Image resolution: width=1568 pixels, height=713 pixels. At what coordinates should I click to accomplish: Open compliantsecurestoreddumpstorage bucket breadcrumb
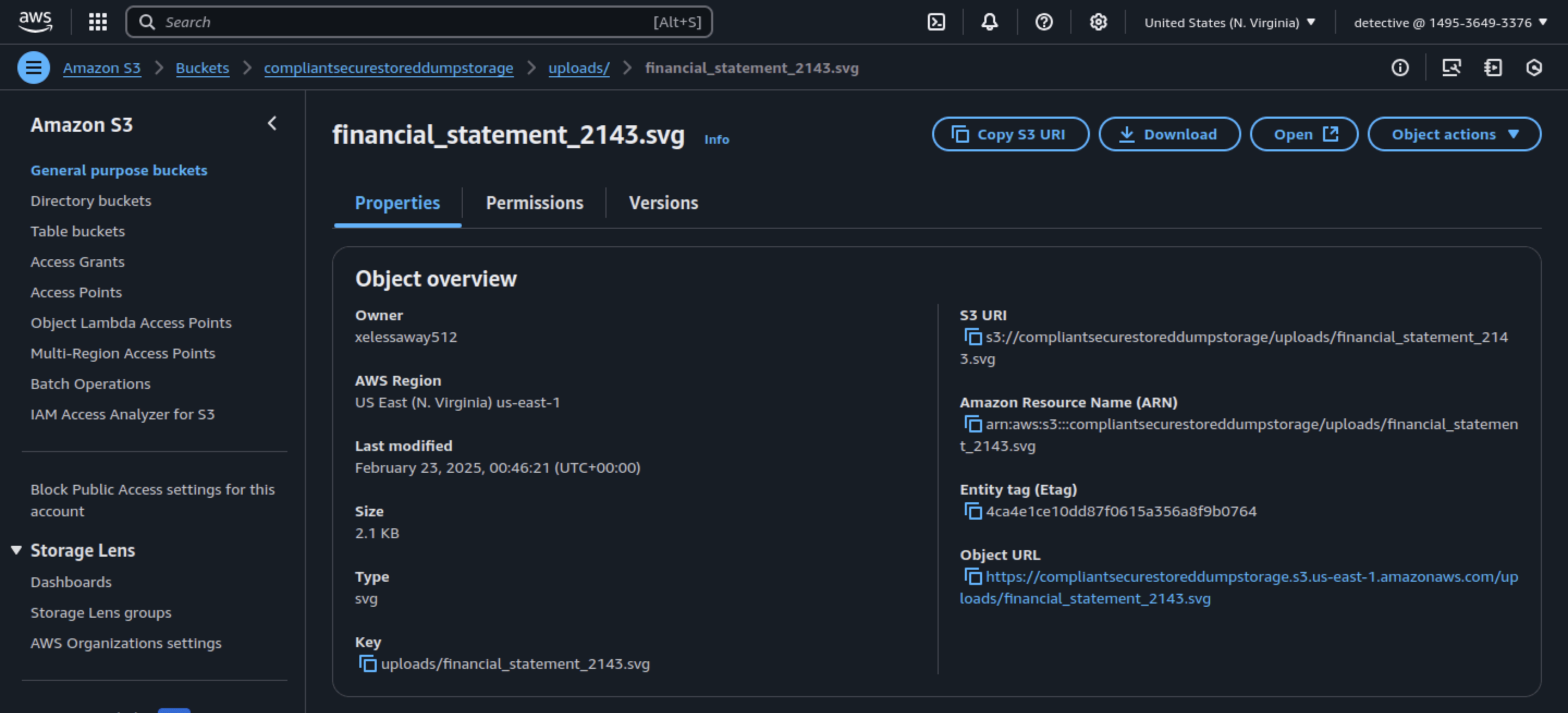click(x=388, y=68)
